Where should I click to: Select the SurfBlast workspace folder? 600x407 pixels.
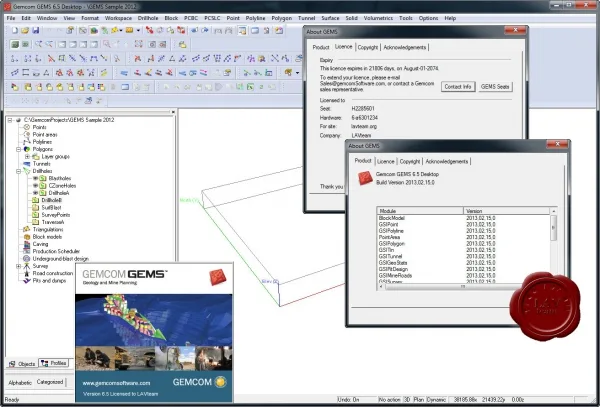click(51, 207)
